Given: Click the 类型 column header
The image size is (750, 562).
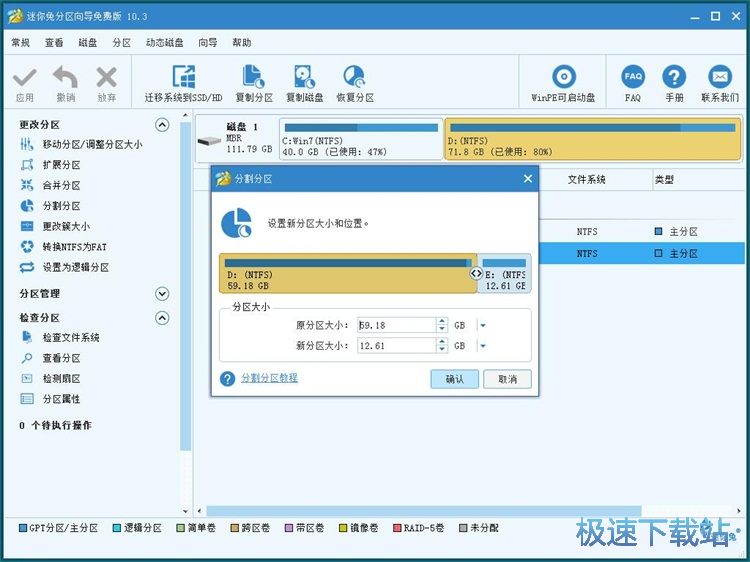Looking at the screenshot, I should pyautogui.click(x=664, y=180).
